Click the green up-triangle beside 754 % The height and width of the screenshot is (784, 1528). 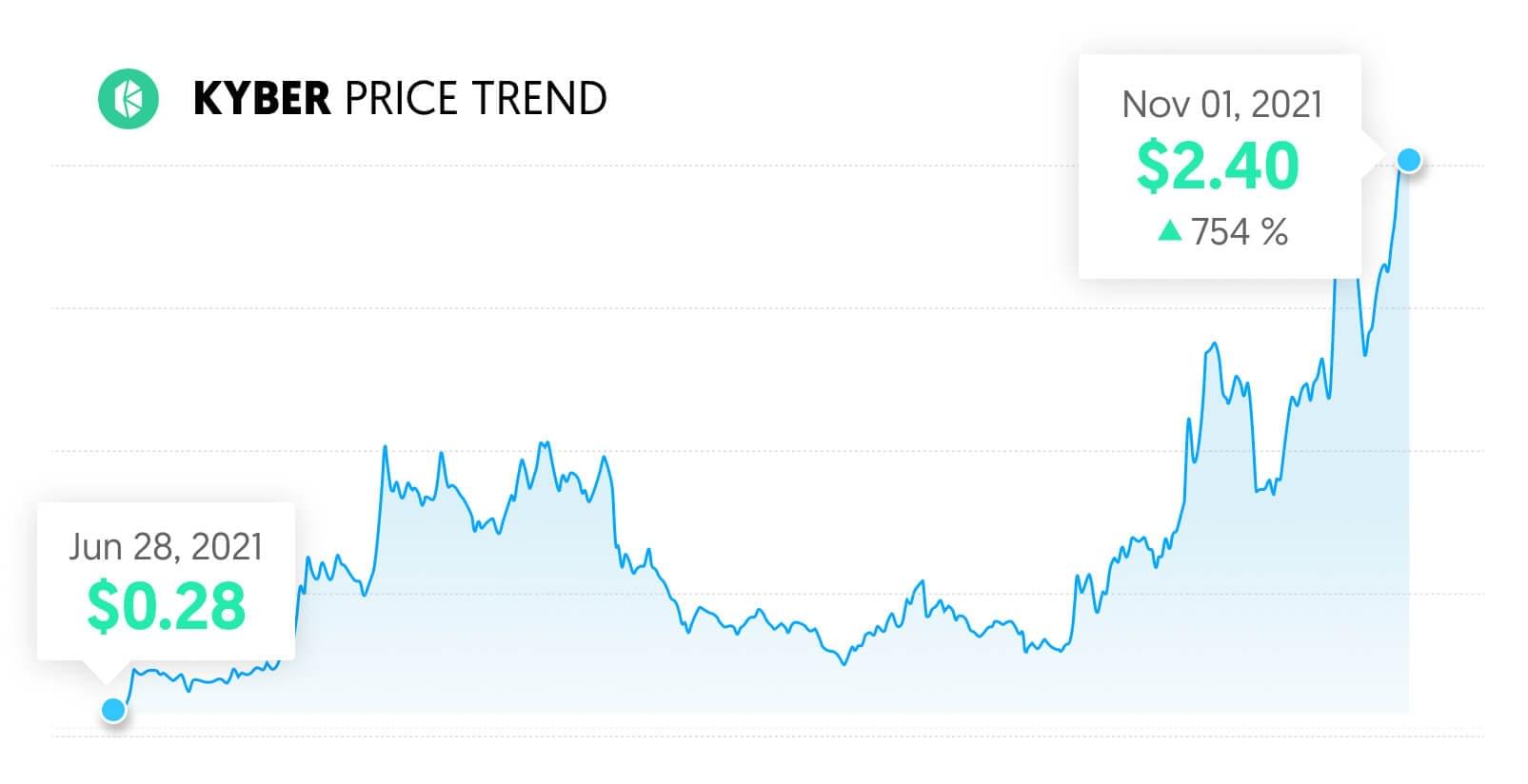pyautogui.click(x=1170, y=230)
